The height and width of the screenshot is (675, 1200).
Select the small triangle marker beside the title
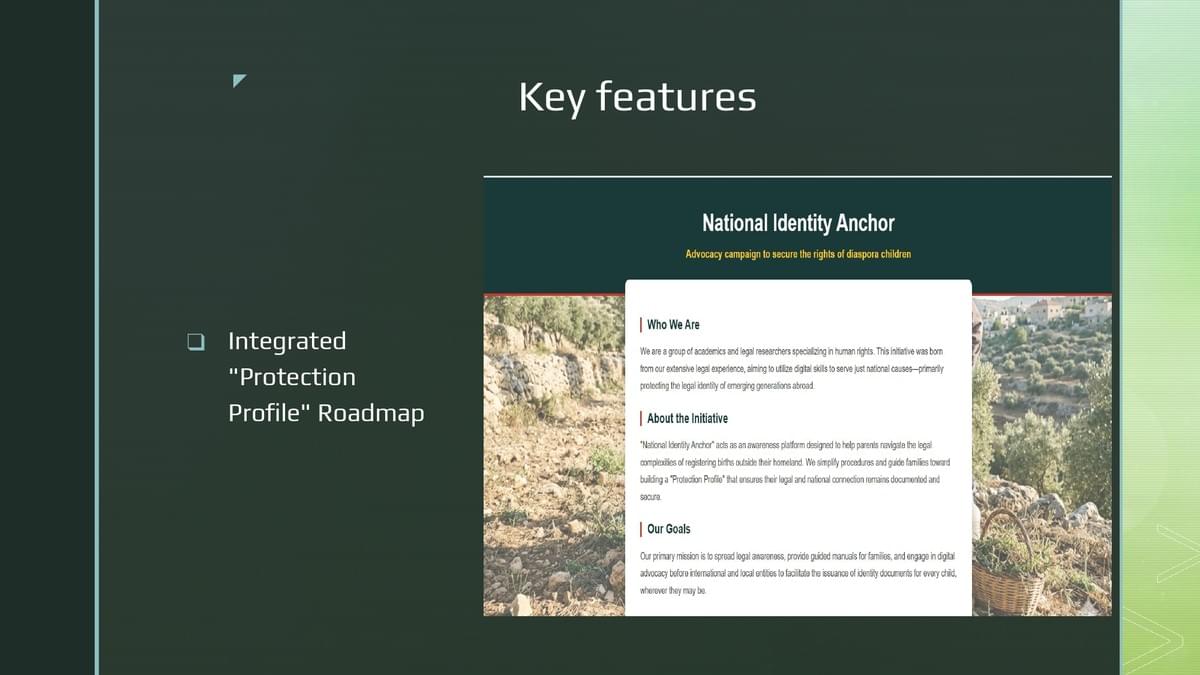(239, 80)
